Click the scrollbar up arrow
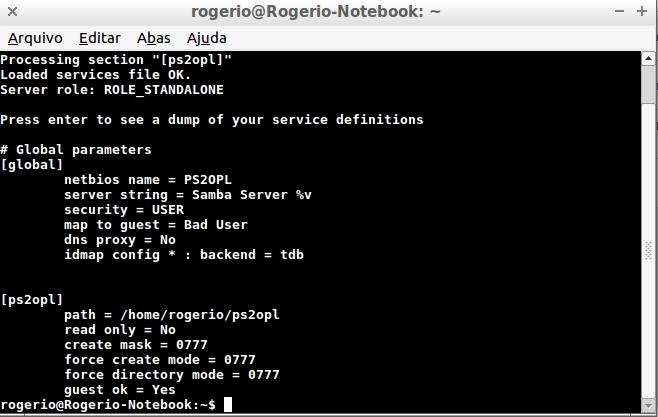 click(648, 59)
